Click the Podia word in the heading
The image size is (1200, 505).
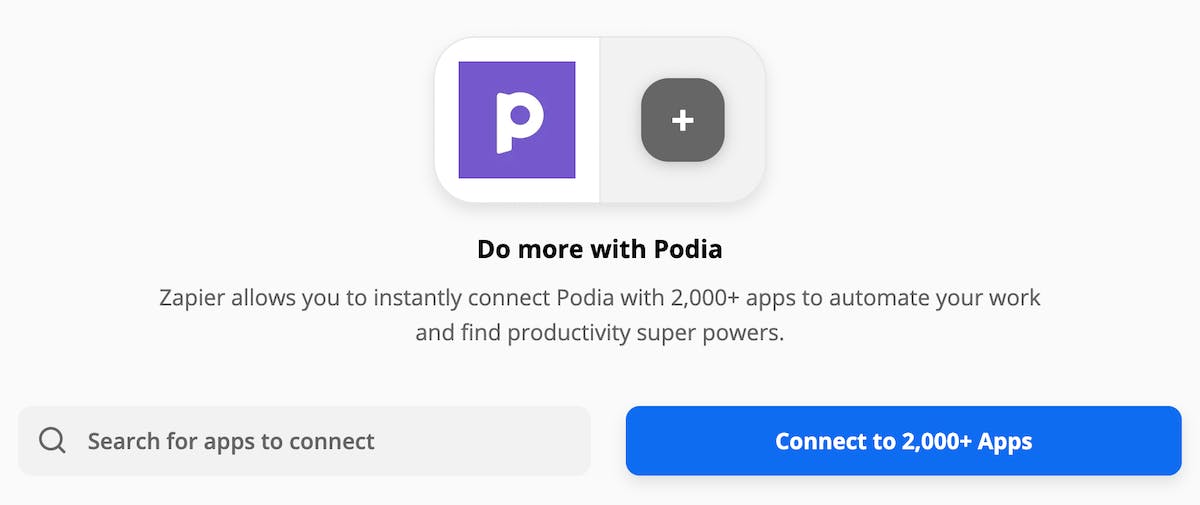point(690,249)
